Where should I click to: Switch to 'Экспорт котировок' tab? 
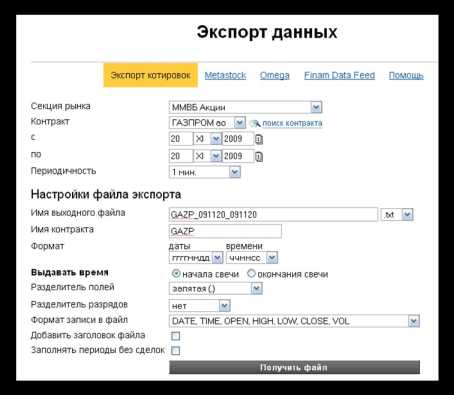point(150,75)
